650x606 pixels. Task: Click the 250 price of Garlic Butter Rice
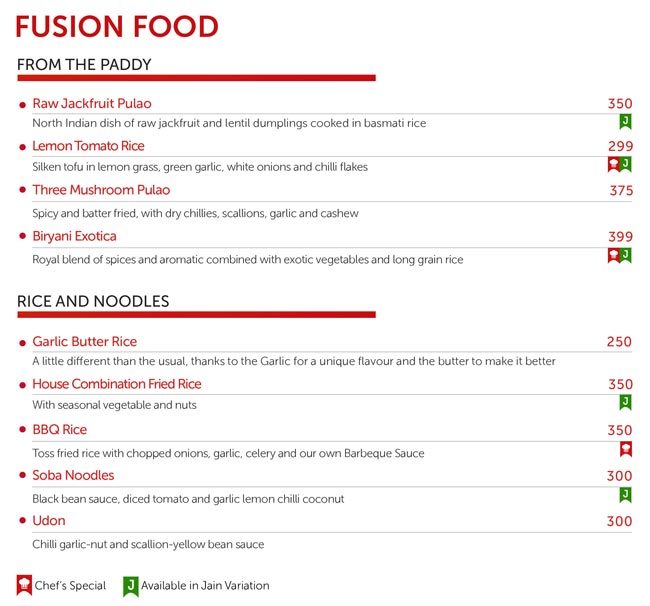tap(619, 342)
